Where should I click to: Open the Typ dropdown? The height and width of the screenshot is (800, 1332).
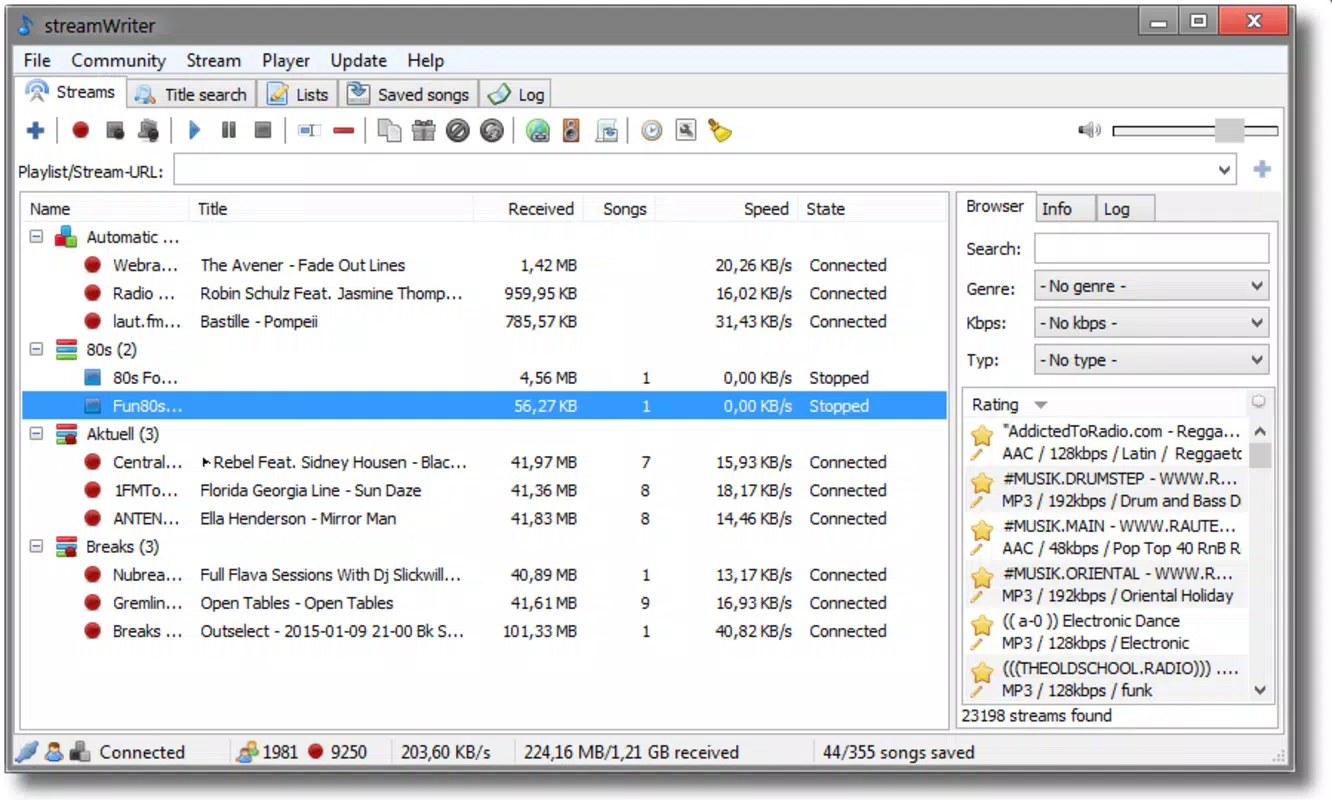click(x=1151, y=360)
